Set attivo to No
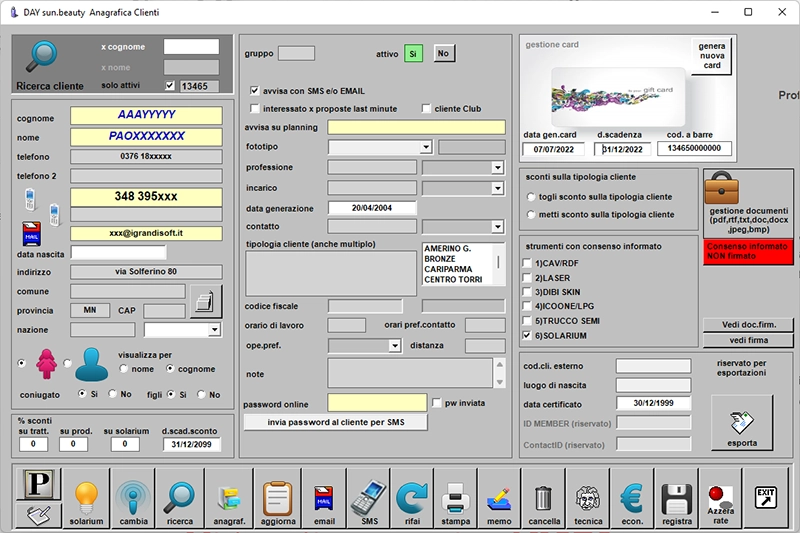The width and height of the screenshot is (800, 533). coord(443,53)
